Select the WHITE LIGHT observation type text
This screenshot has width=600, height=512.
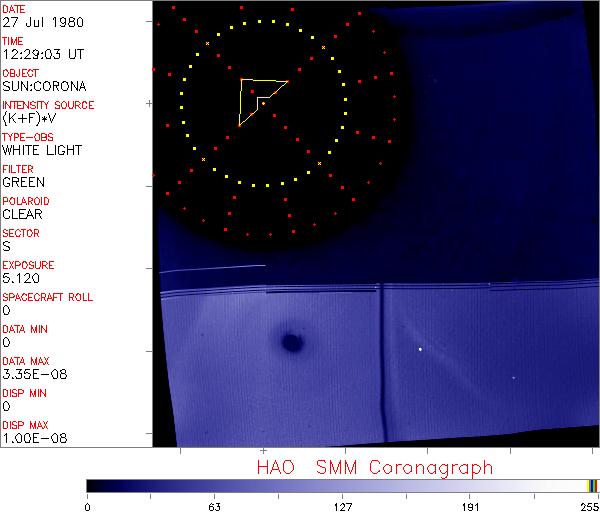(x=42, y=150)
